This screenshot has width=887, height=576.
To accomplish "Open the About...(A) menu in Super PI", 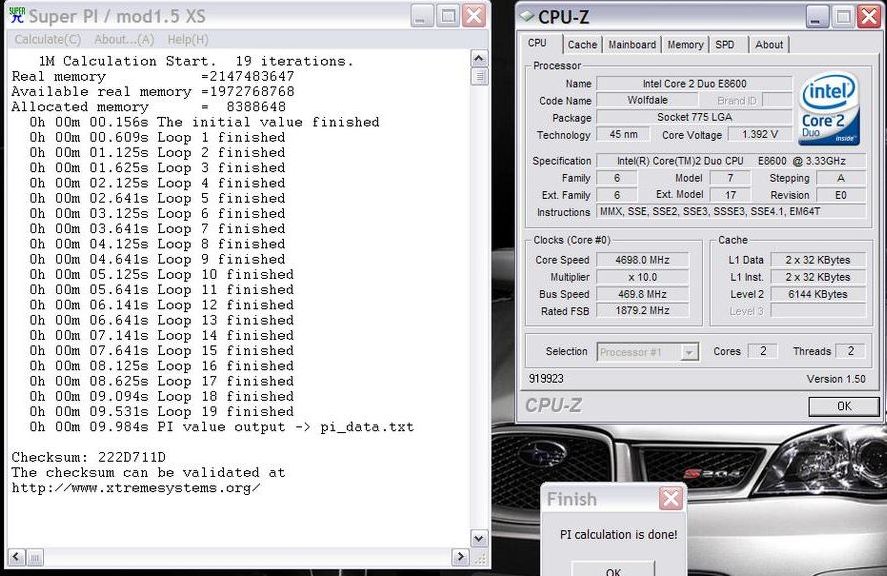I will pos(124,40).
